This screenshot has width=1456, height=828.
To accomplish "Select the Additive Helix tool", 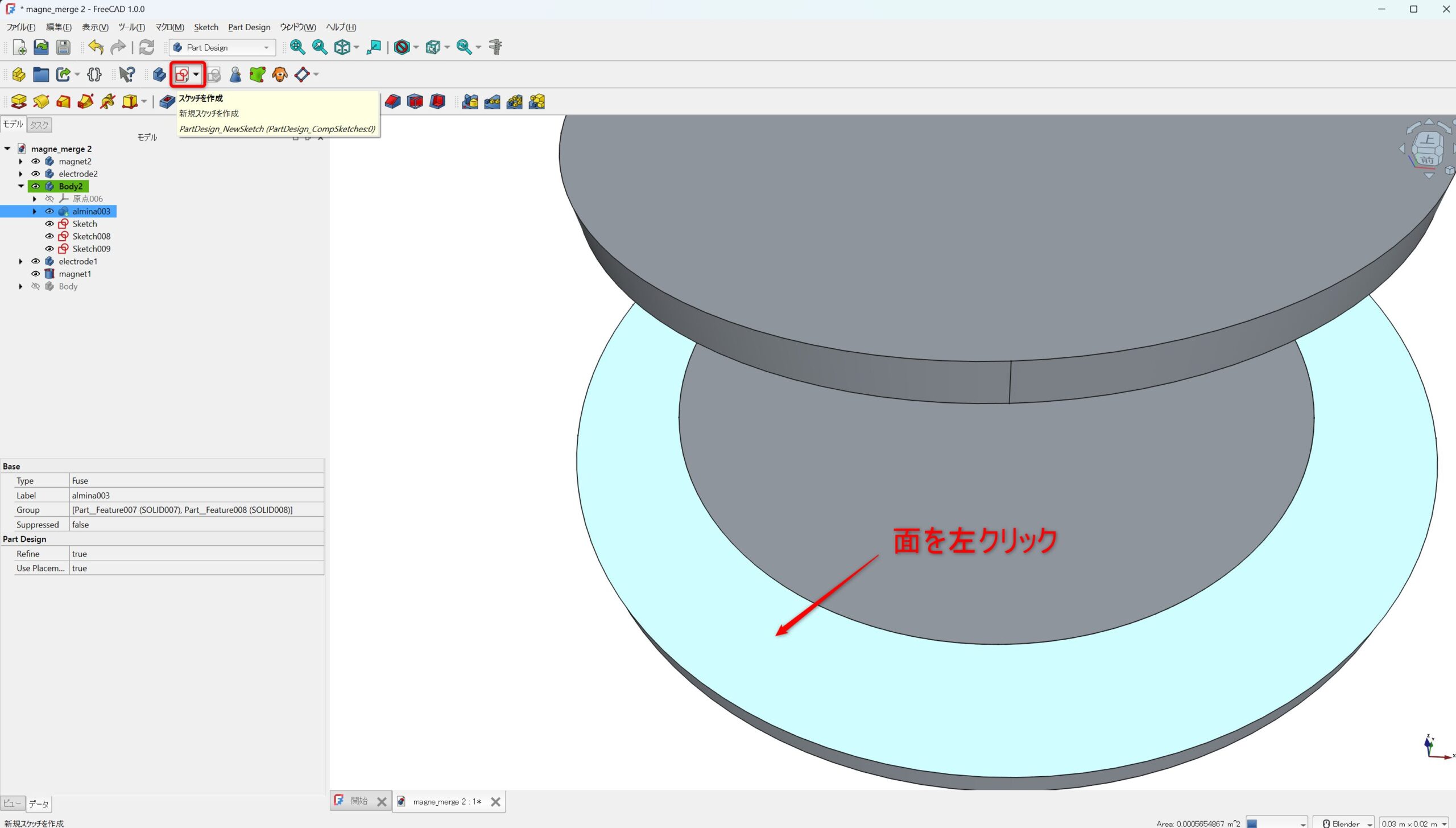I will pyautogui.click(x=107, y=102).
